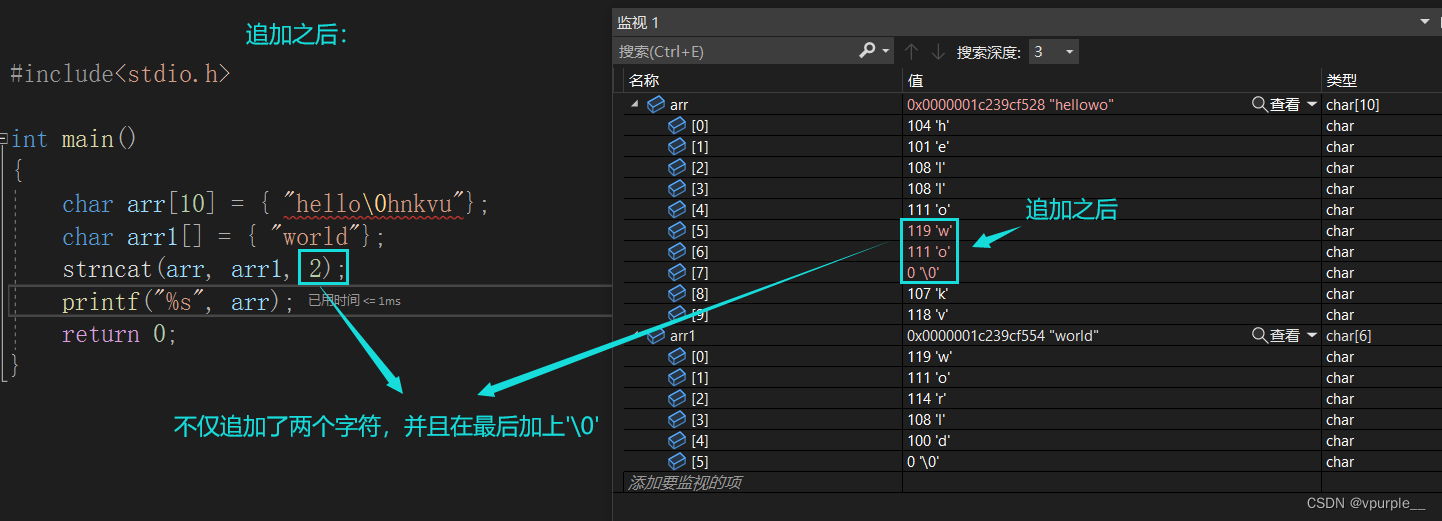Click cube icon of arr element holding 104 'h'

point(677,125)
